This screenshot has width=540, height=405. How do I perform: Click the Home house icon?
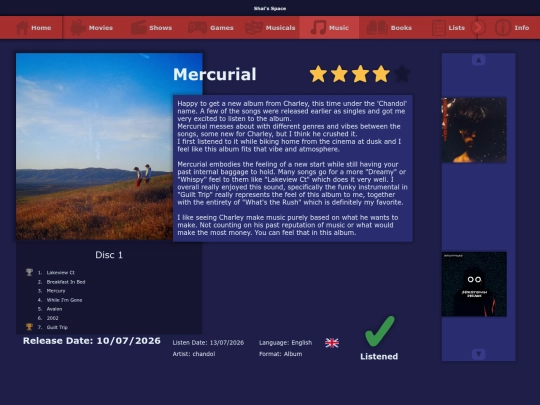point(22,28)
